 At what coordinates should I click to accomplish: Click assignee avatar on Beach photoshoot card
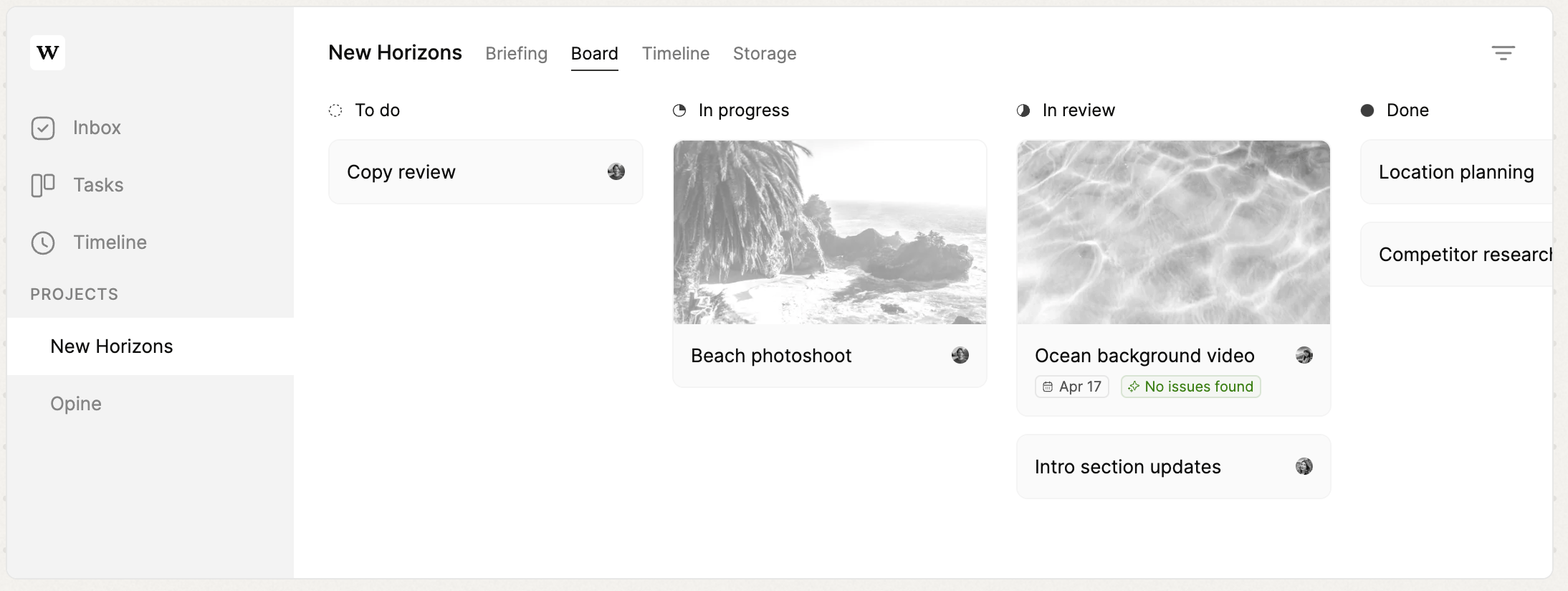coord(960,355)
